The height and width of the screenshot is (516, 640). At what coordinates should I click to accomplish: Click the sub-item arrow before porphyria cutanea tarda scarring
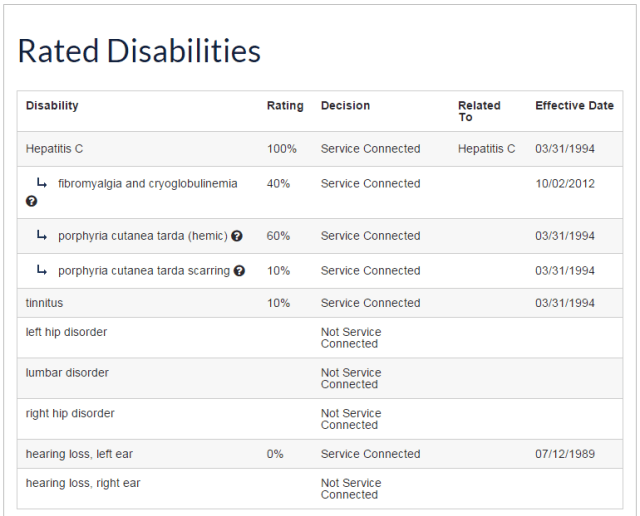[x=42, y=271]
